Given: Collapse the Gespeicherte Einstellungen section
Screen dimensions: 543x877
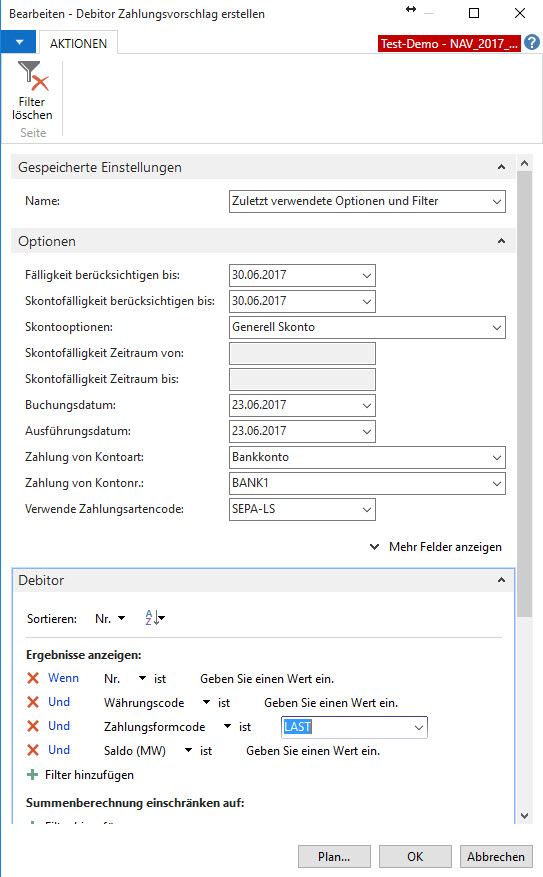Looking at the screenshot, I should pyautogui.click(x=502, y=167).
